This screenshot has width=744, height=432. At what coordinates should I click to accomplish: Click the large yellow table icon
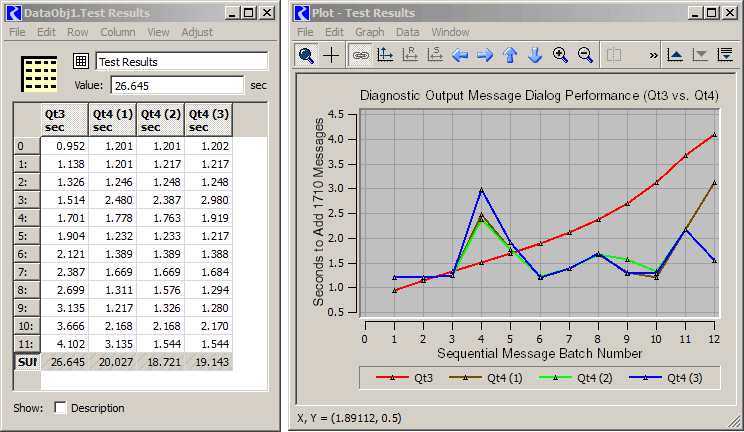(39, 74)
